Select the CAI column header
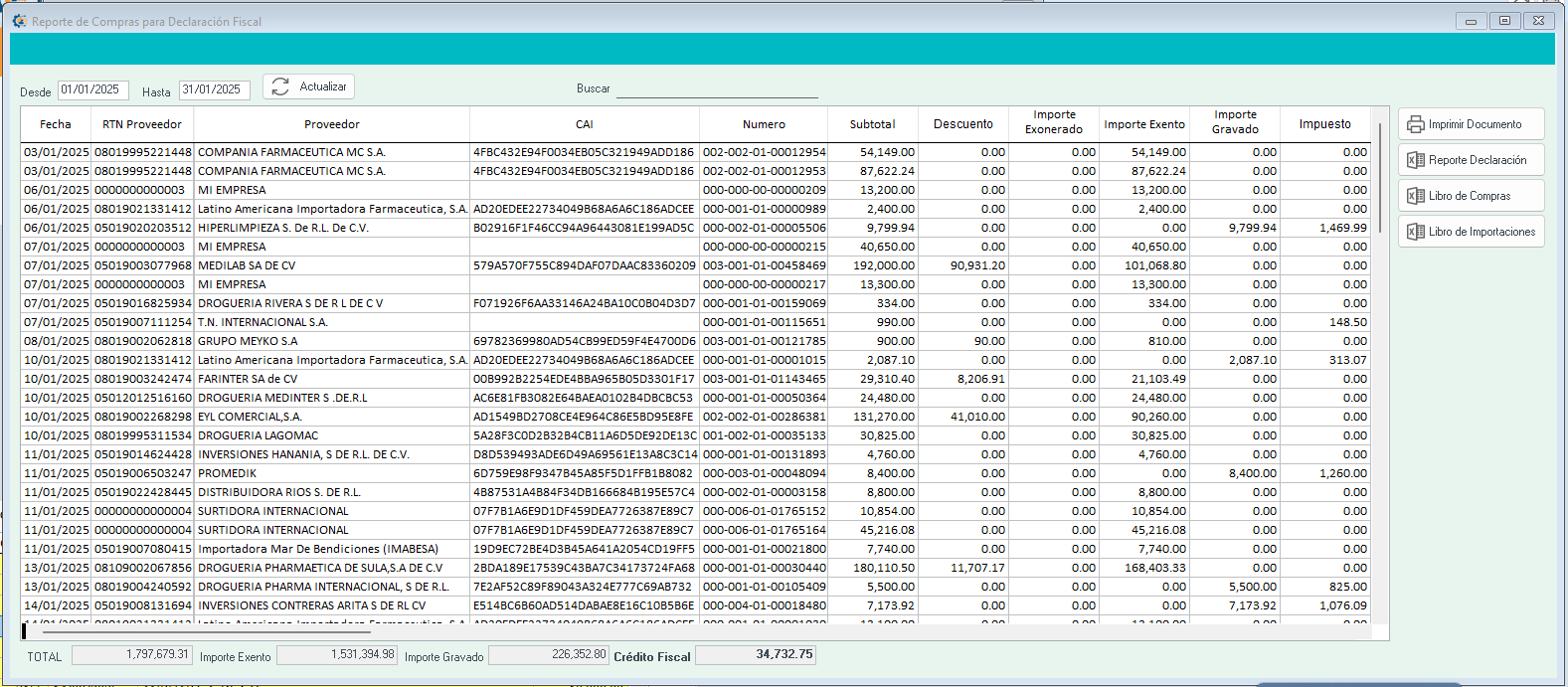The height and width of the screenshot is (687, 1568). (x=584, y=124)
